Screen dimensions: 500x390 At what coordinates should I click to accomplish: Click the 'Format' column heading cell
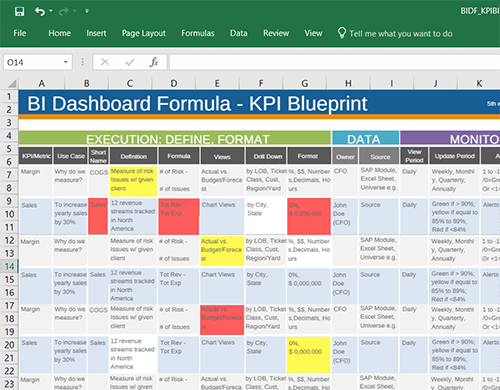(x=309, y=156)
